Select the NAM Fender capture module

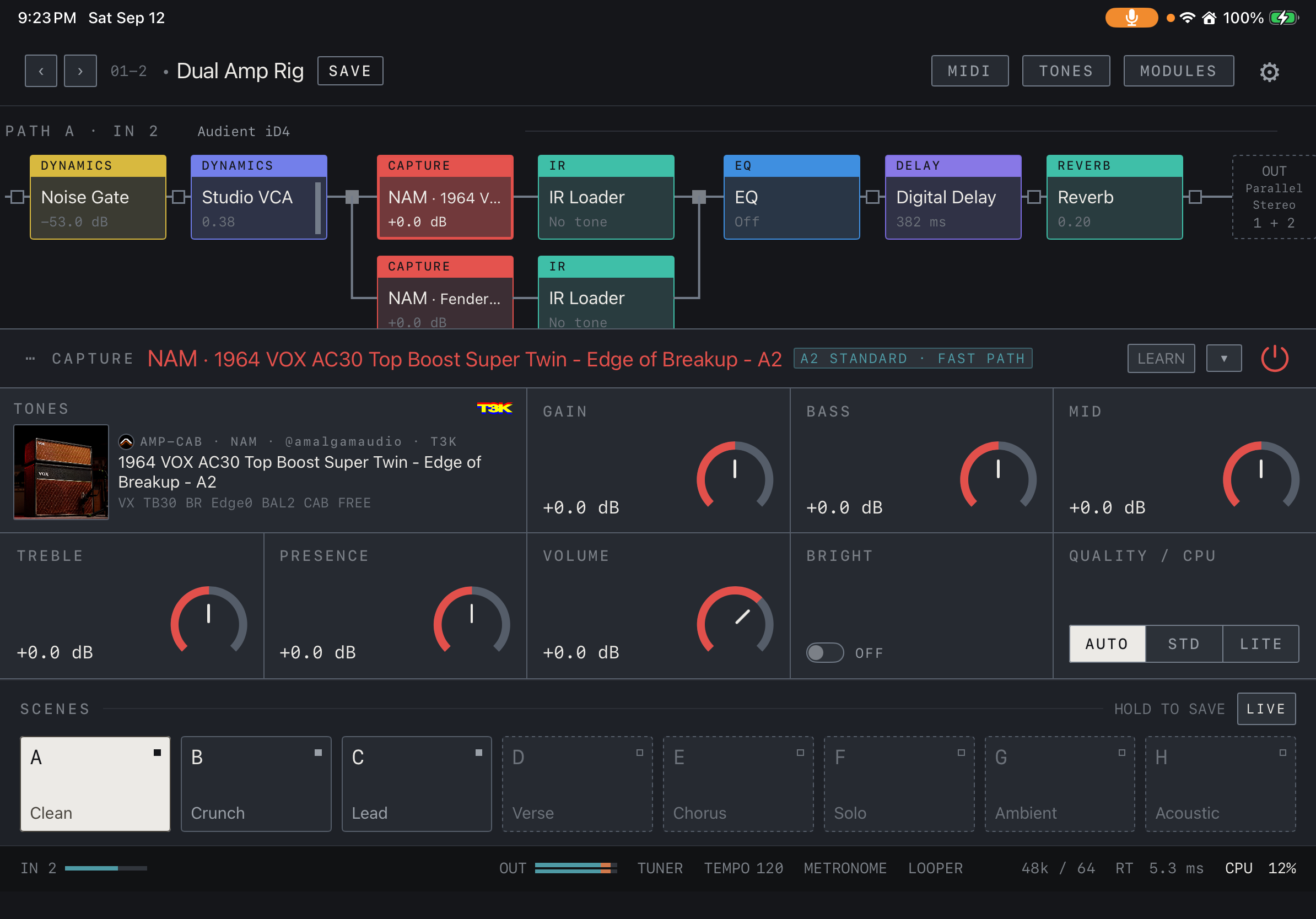(x=445, y=292)
